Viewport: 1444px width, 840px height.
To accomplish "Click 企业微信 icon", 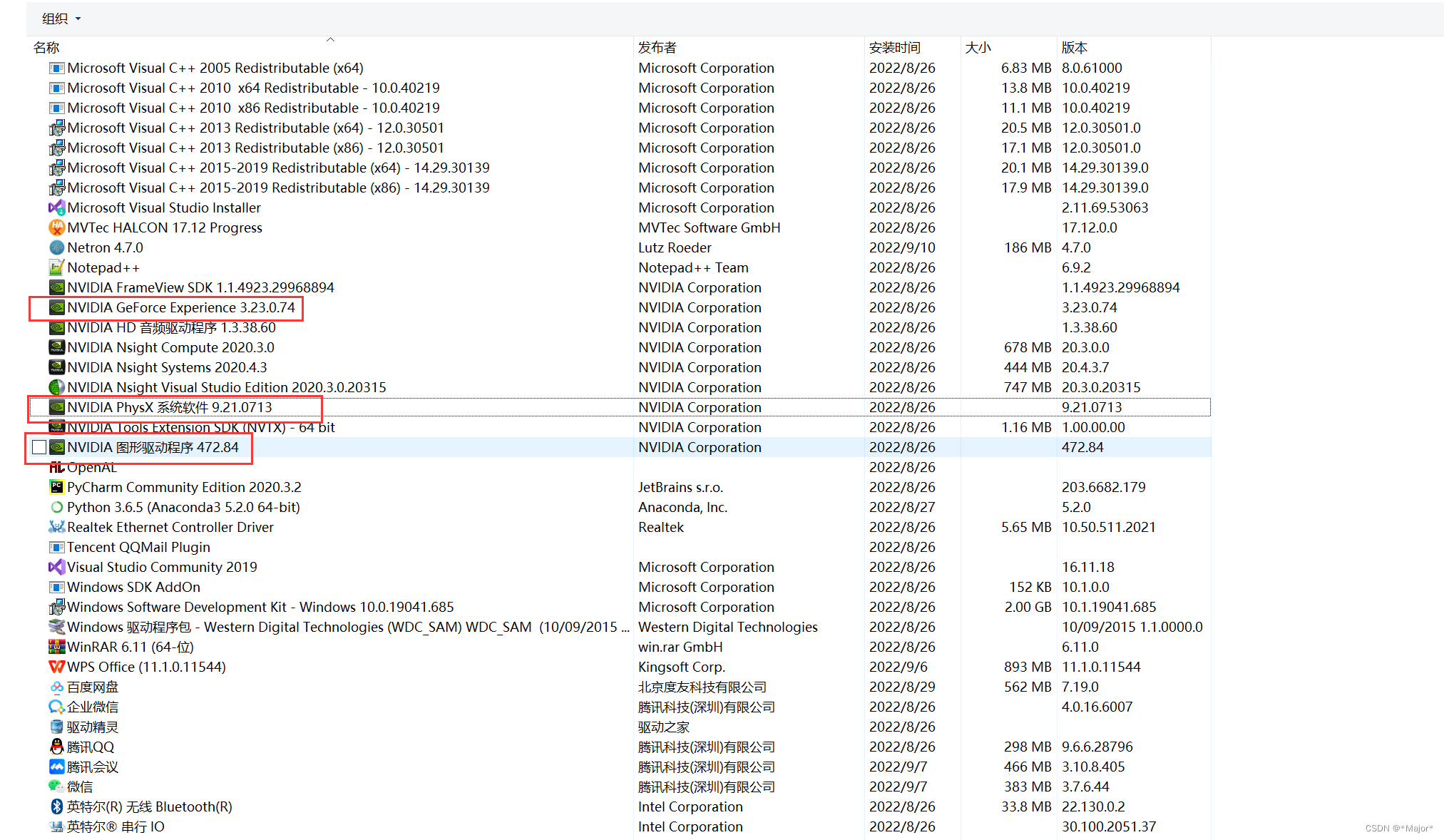I will click(x=56, y=707).
